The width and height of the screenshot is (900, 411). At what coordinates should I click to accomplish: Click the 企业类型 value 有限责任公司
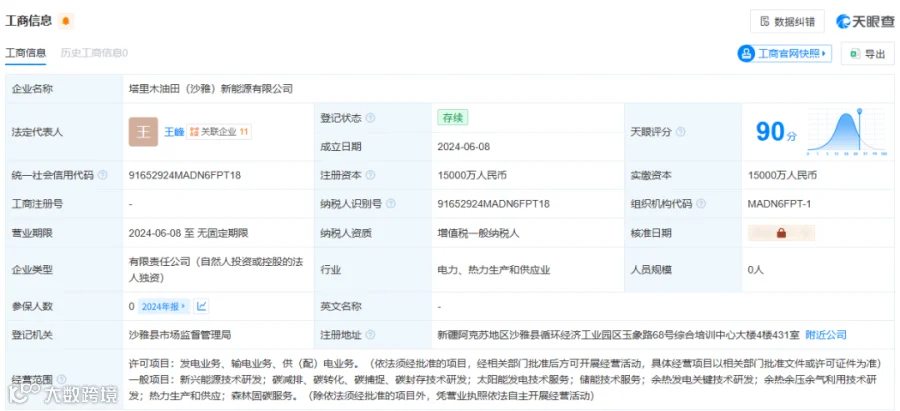pos(216,269)
